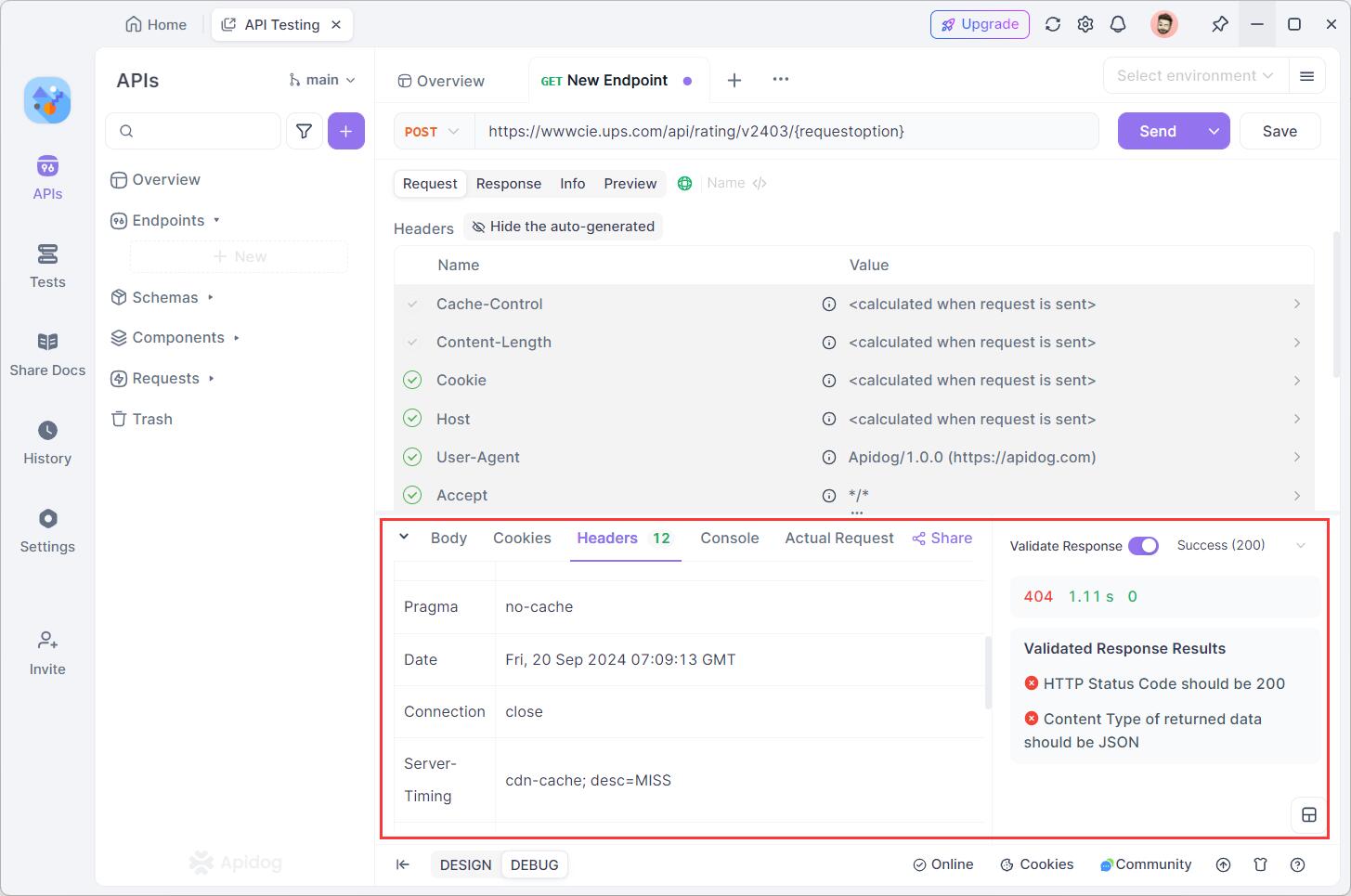Image resolution: width=1351 pixels, height=896 pixels.
Task: Open the environment hamburger menu
Action: point(1306,76)
